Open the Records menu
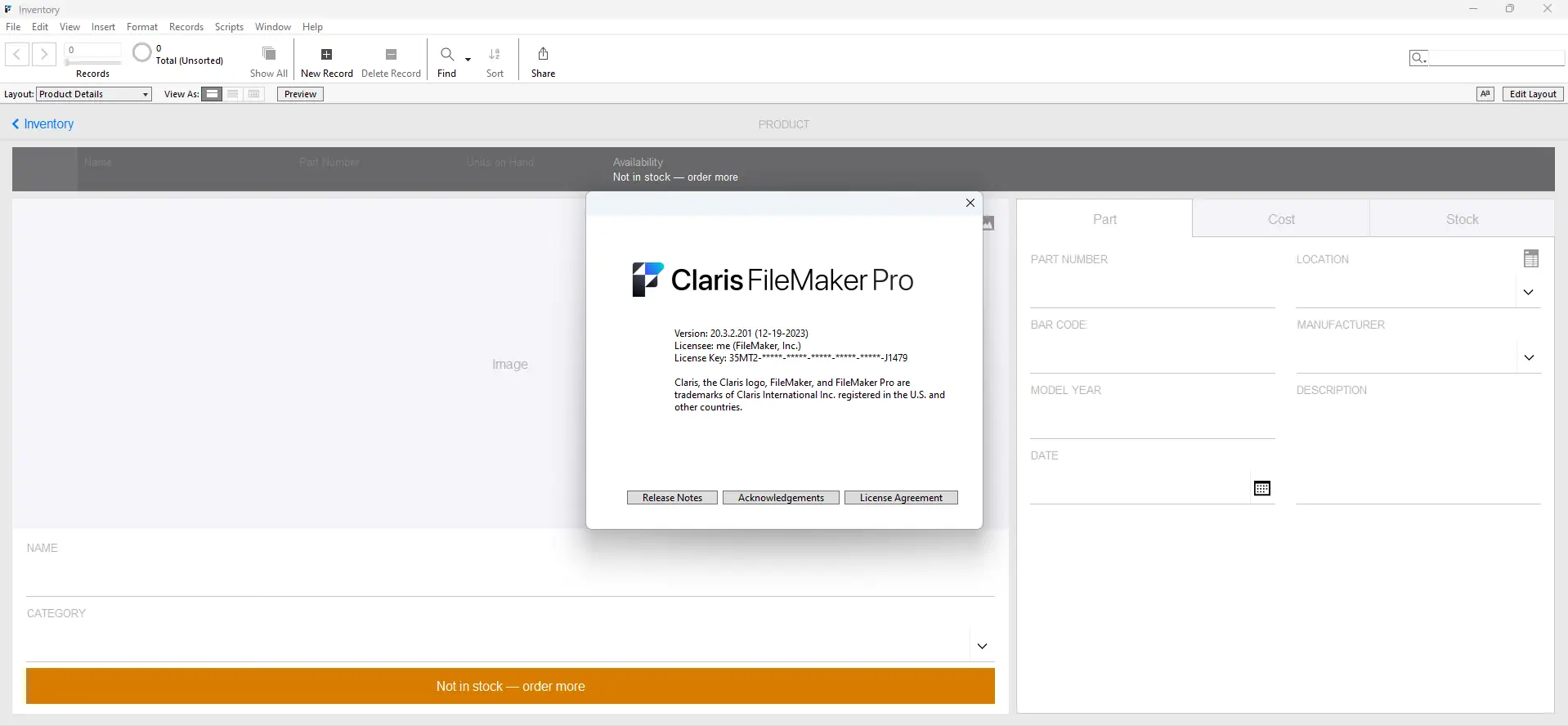The height and width of the screenshot is (726, 1568). pyautogui.click(x=186, y=27)
